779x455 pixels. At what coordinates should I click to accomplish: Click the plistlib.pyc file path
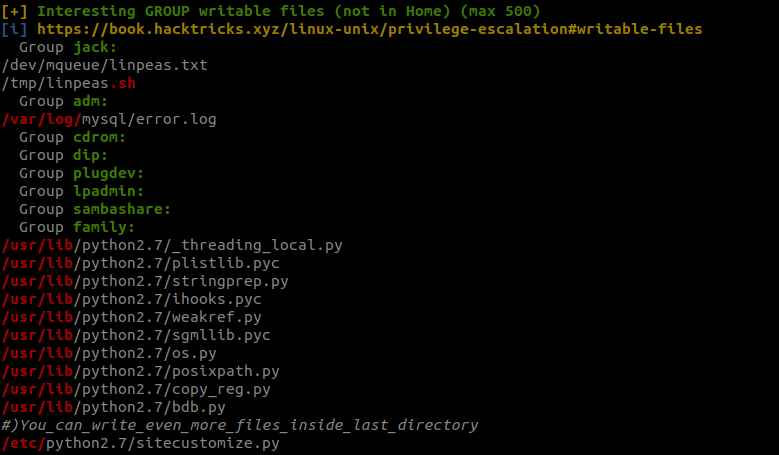141,263
